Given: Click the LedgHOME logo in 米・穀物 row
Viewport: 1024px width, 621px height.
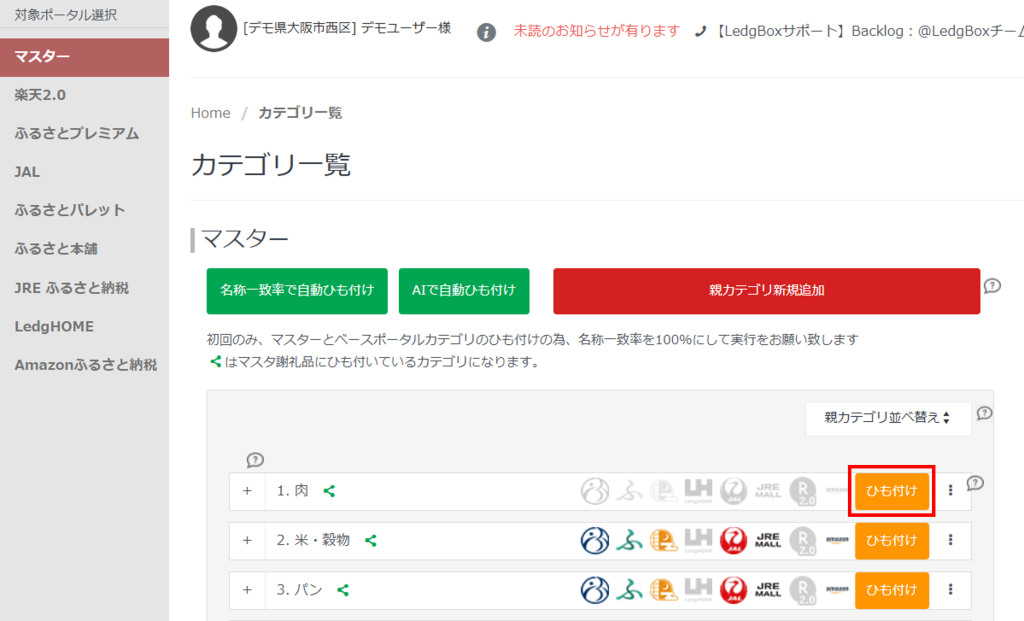Looking at the screenshot, I should click(698, 540).
